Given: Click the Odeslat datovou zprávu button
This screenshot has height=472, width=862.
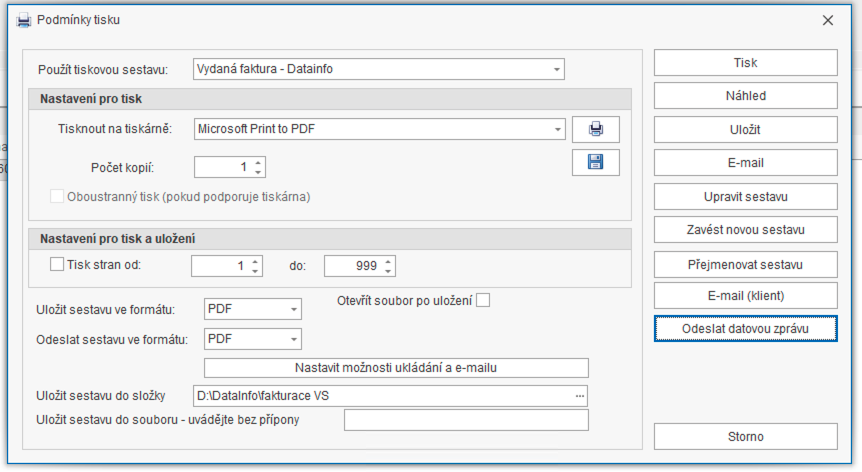Looking at the screenshot, I should pos(745,329).
